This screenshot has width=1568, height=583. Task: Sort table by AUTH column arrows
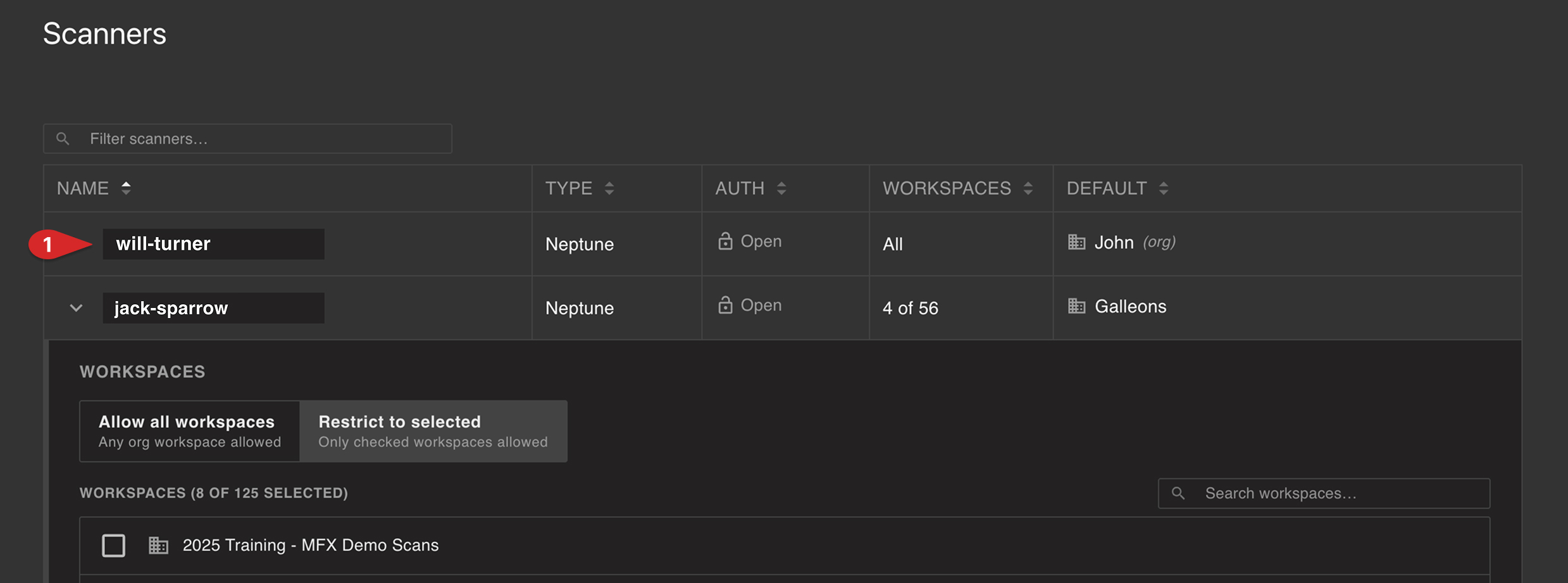pos(781,188)
